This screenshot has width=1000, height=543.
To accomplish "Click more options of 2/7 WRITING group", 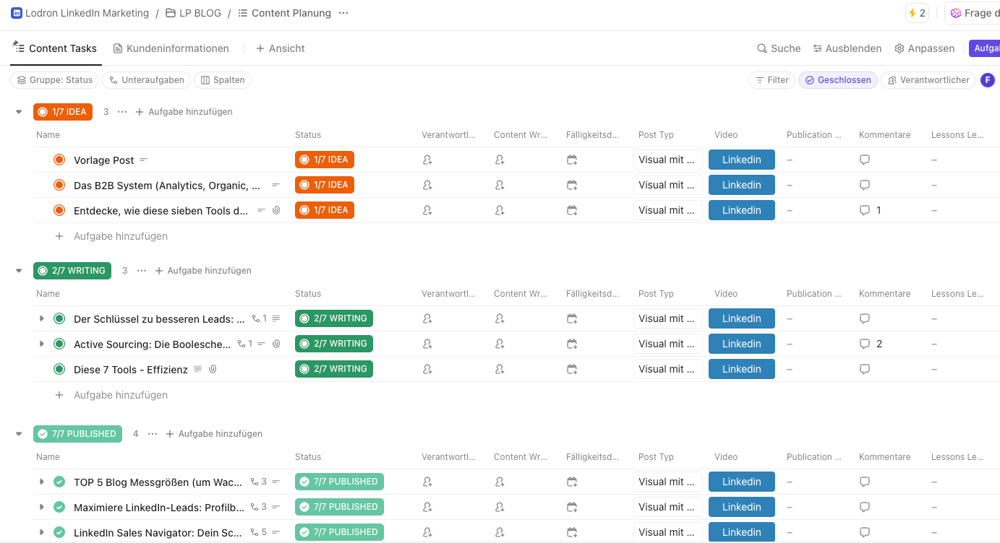I will pos(141,271).
